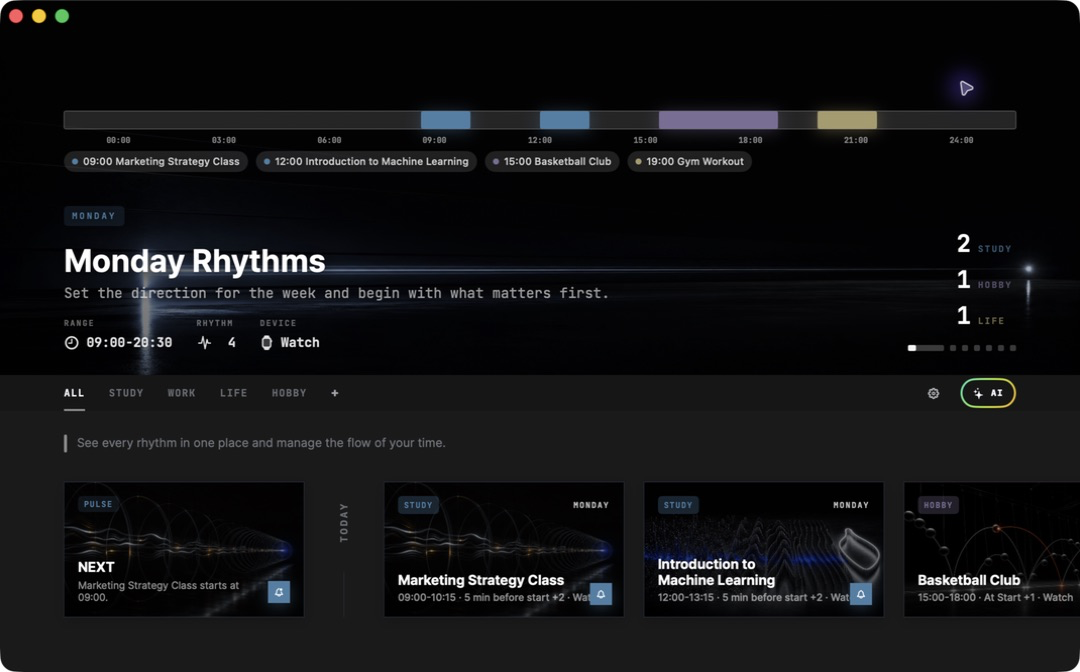The width and height of the screenshot is (1080, 672).
Task: Select the yellow 19:00 timeline block
Action: (x=847, y=120)
